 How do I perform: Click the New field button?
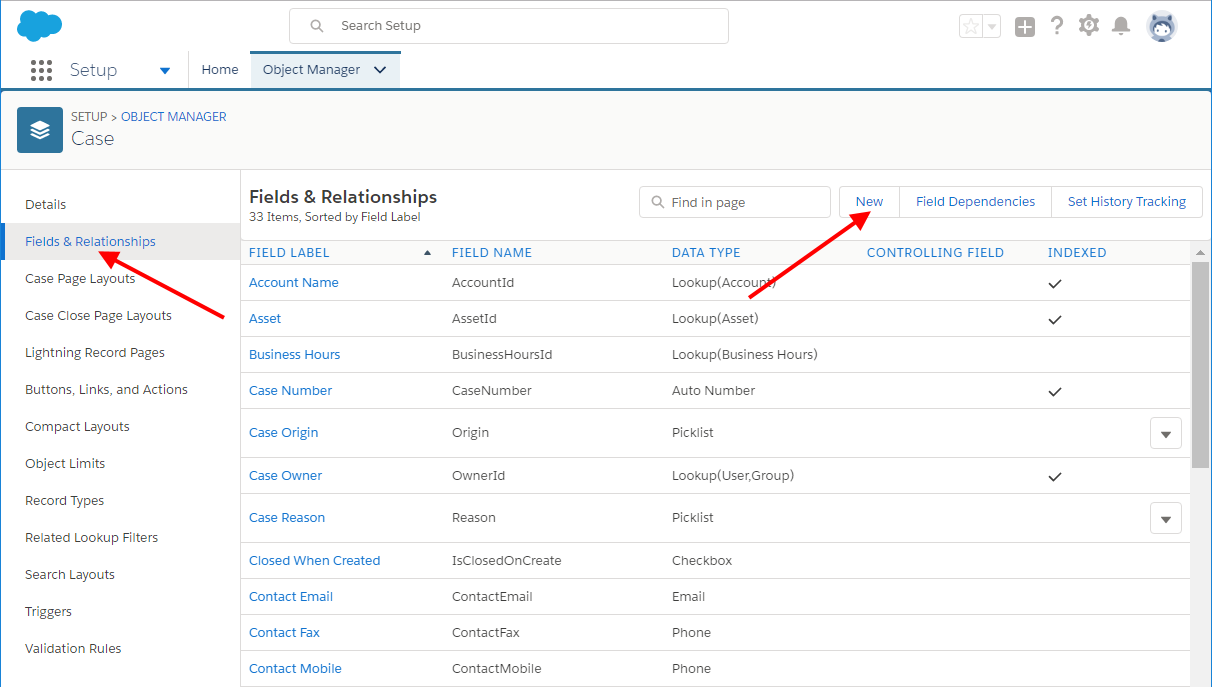(869, 201)
